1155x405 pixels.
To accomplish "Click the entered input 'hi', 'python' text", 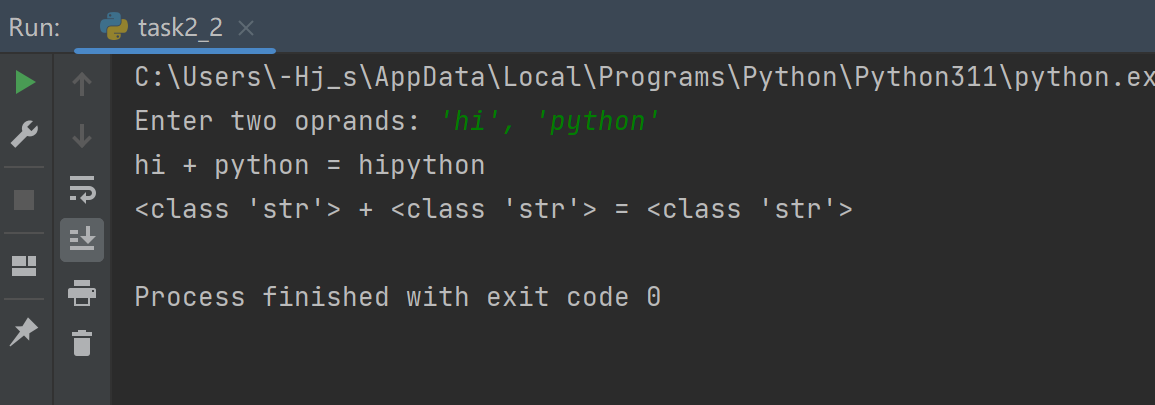I will 550,121.
